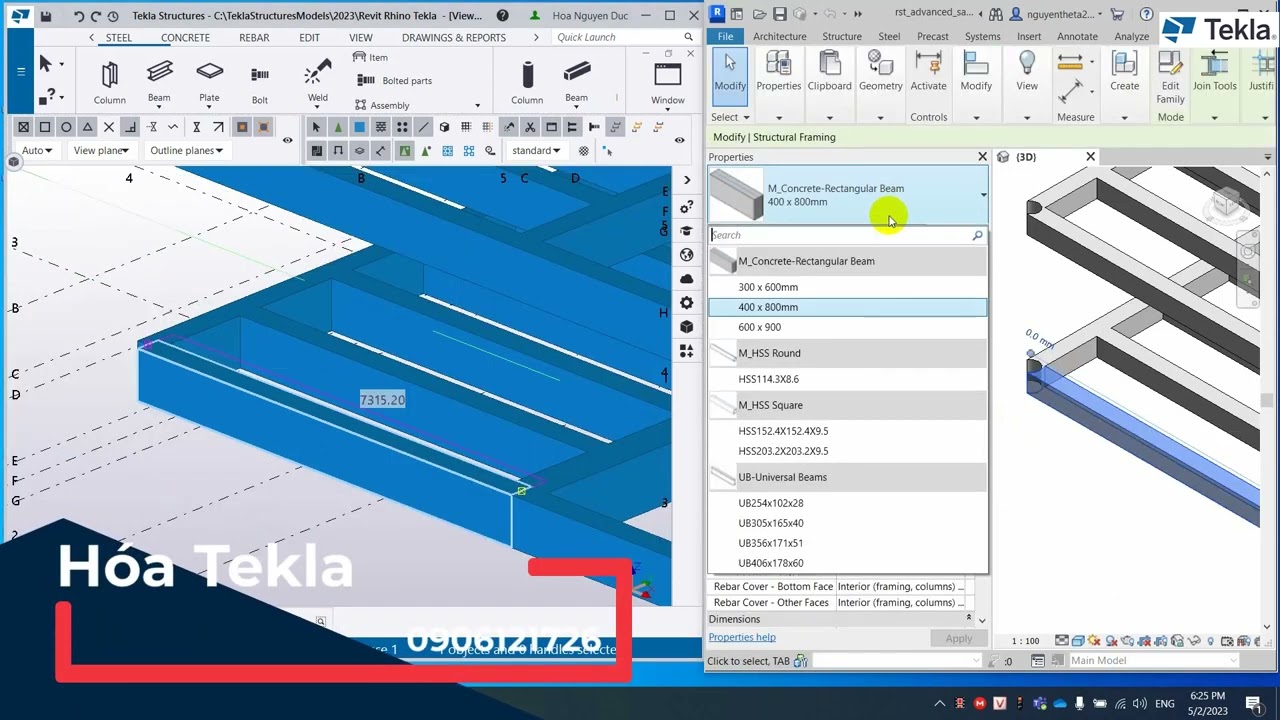This screenshot has width=1280, height=720.
Task: Click the Revit help question mark icon
Action: tap(1146, 14)
